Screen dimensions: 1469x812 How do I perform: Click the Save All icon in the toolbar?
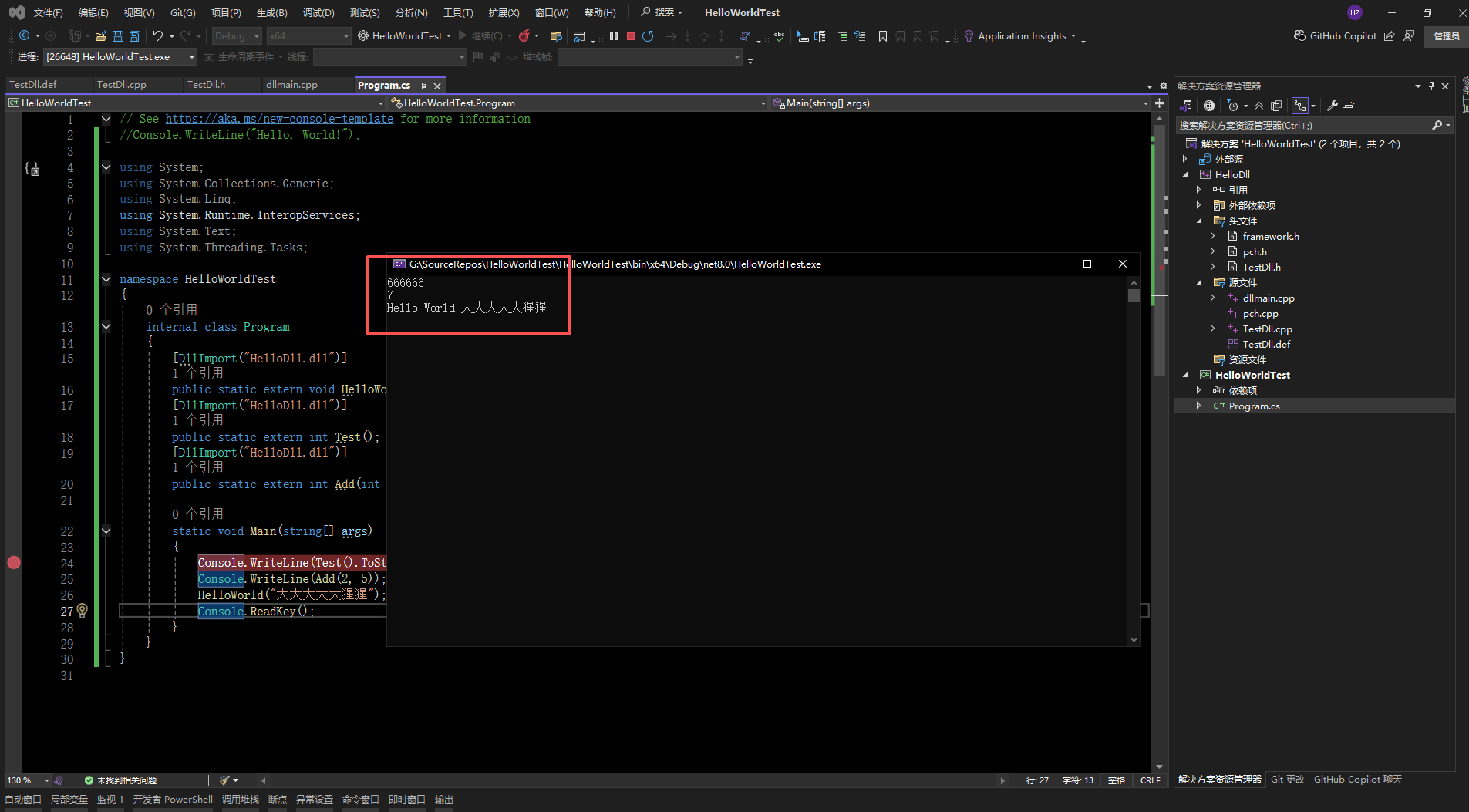(x=135, y=36)
